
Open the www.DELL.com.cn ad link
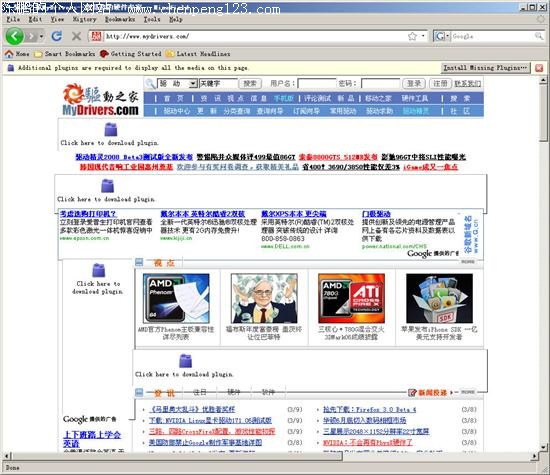coord(285,246)
